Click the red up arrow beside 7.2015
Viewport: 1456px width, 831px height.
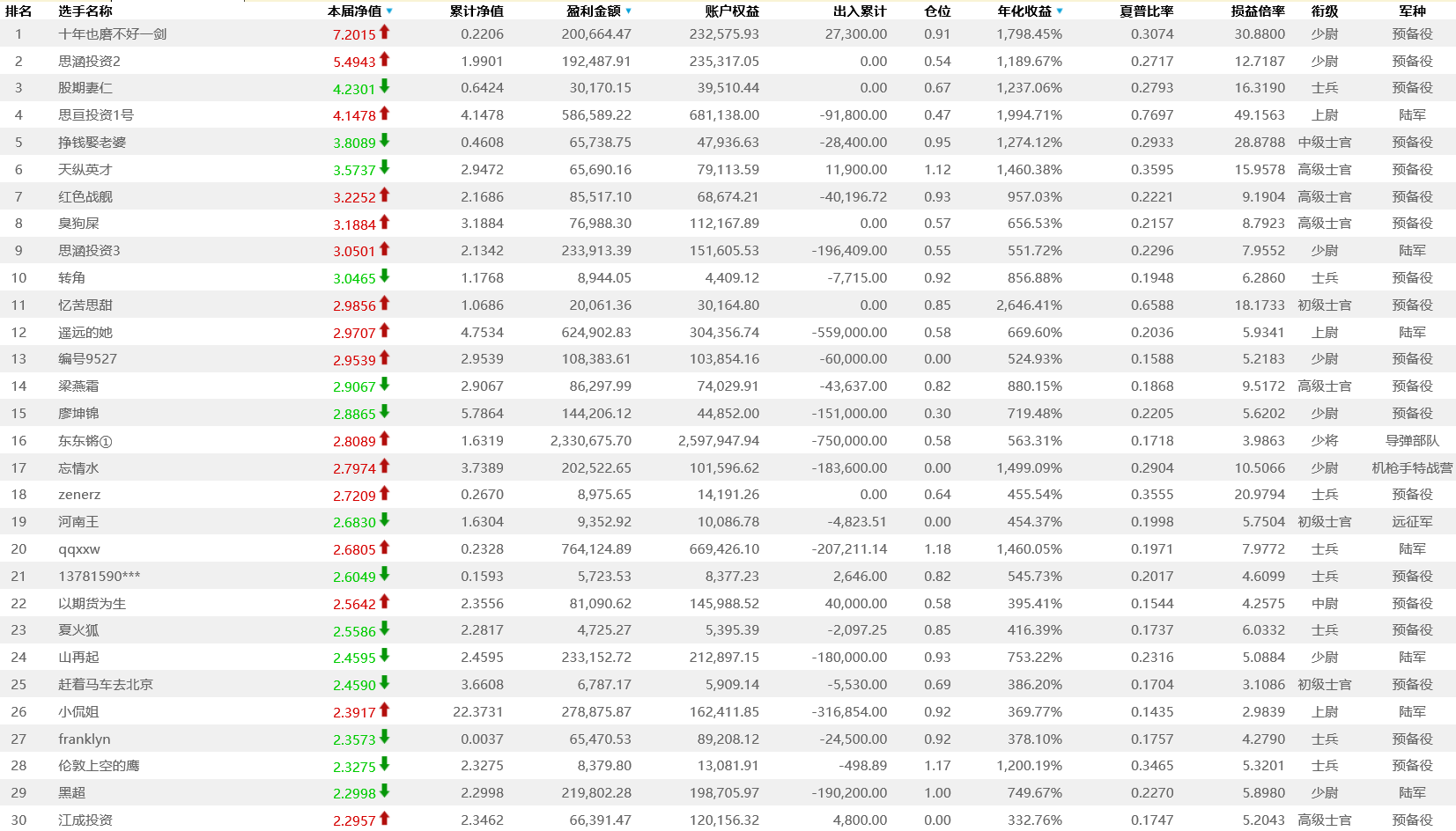(x=384, y=33)
